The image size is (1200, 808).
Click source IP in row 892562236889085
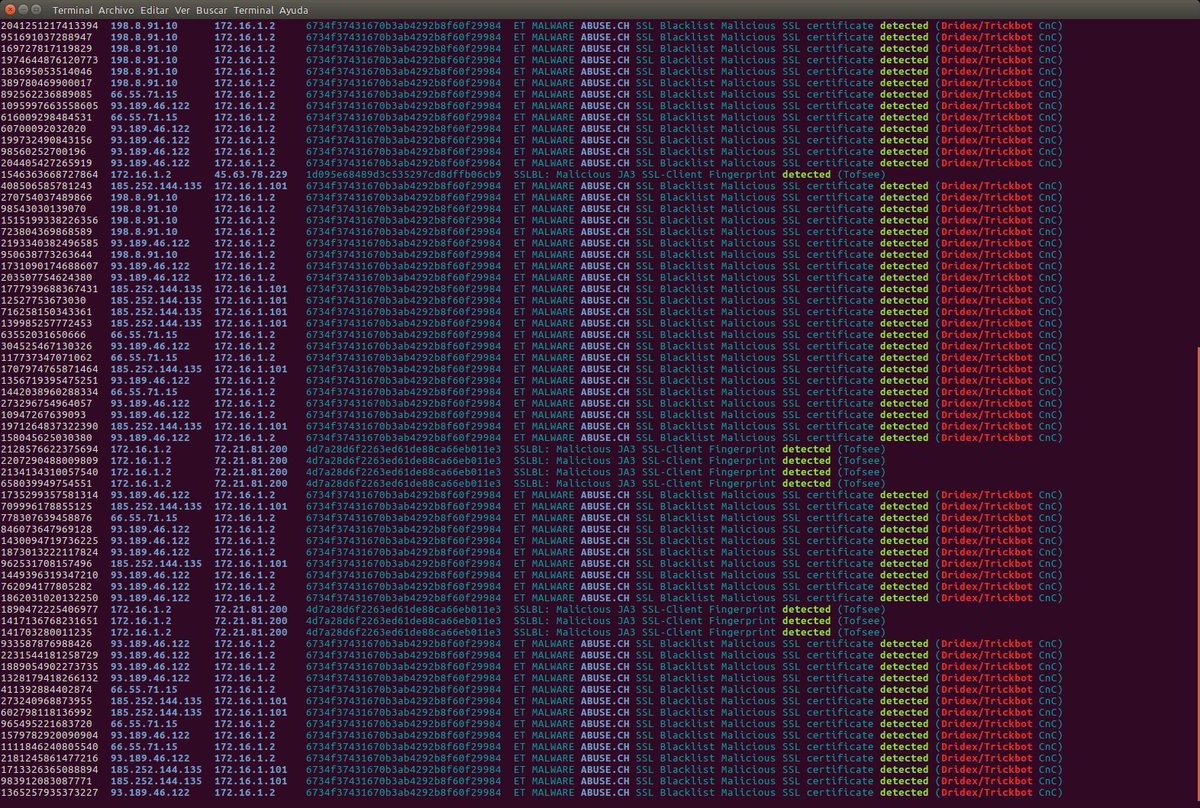point(146,94)
